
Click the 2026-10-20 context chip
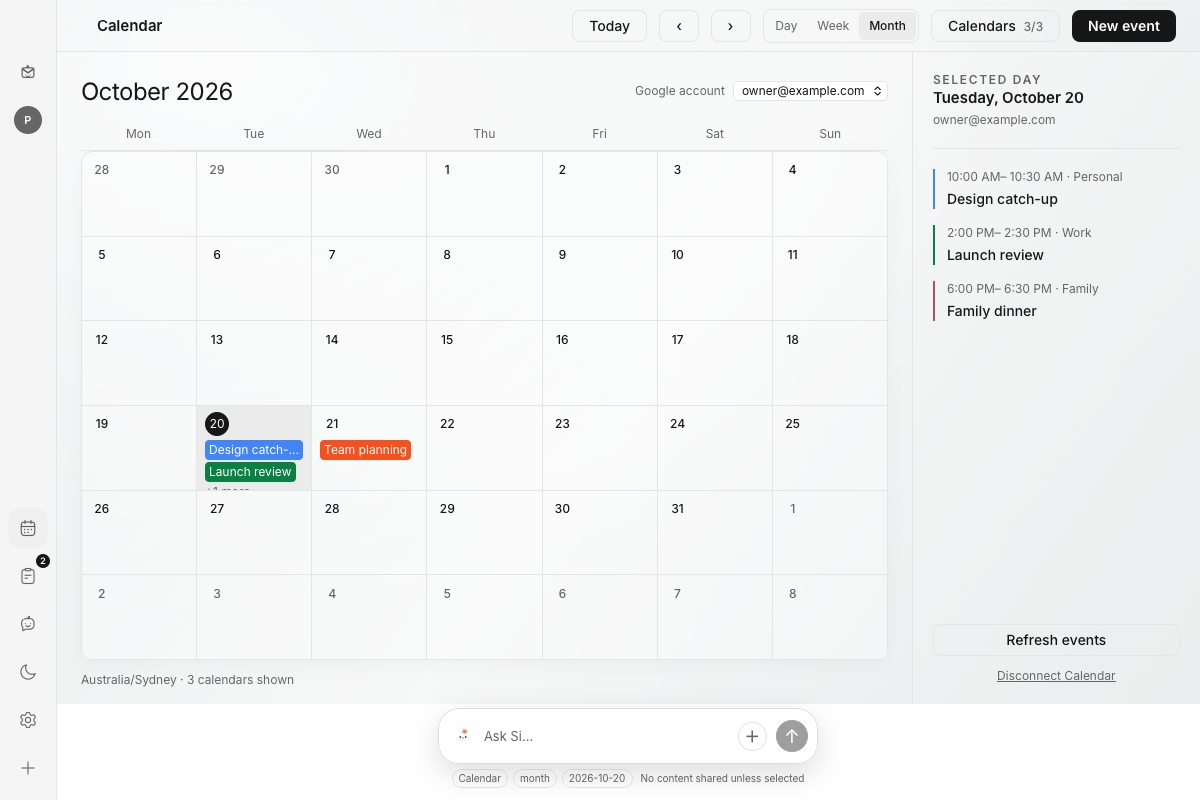[x=597, y=778]
